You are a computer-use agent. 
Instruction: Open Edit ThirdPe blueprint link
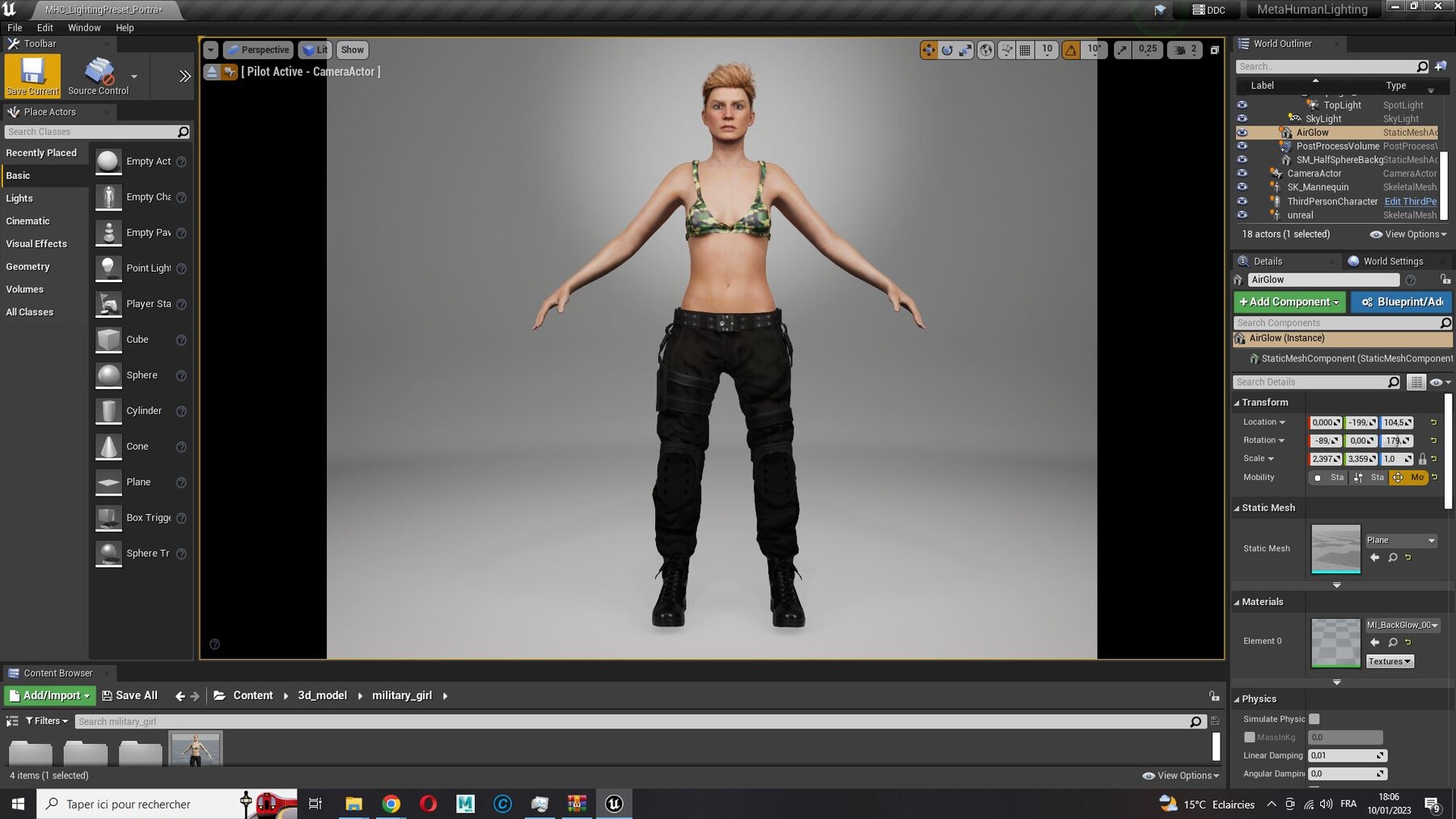(1411, 201)
